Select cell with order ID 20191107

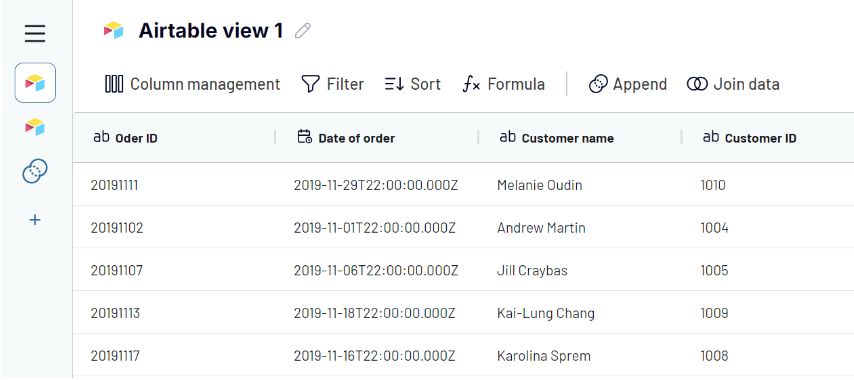coord(117,270)
